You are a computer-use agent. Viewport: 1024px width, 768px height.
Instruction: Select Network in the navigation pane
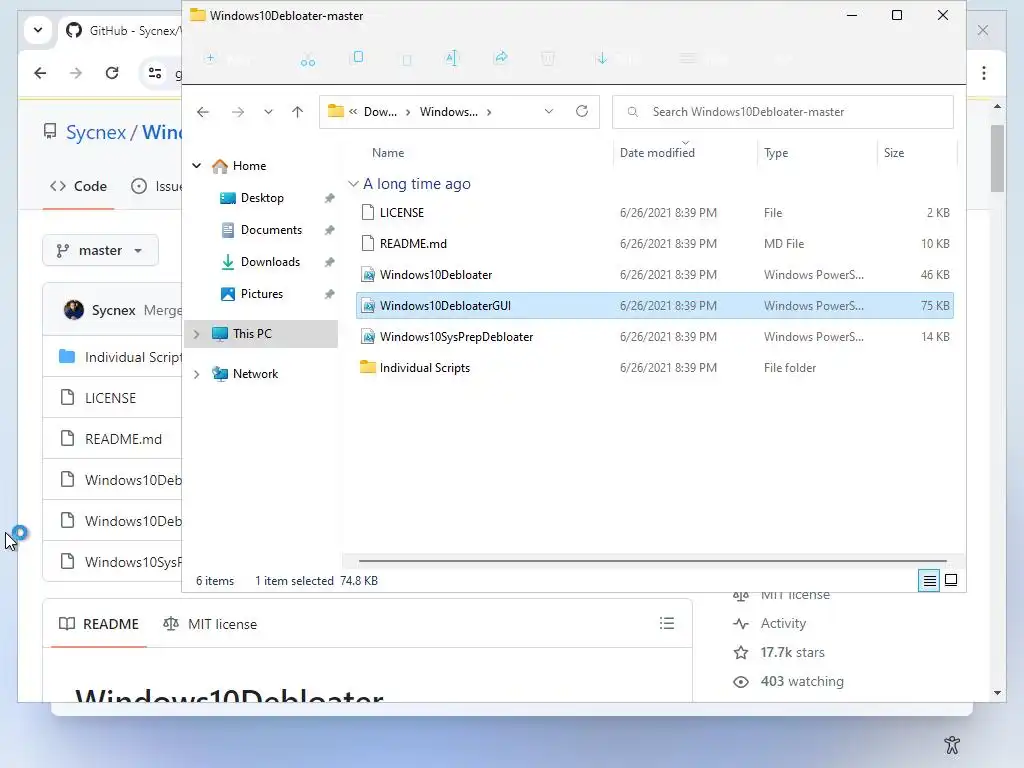(x=255, y=374)
